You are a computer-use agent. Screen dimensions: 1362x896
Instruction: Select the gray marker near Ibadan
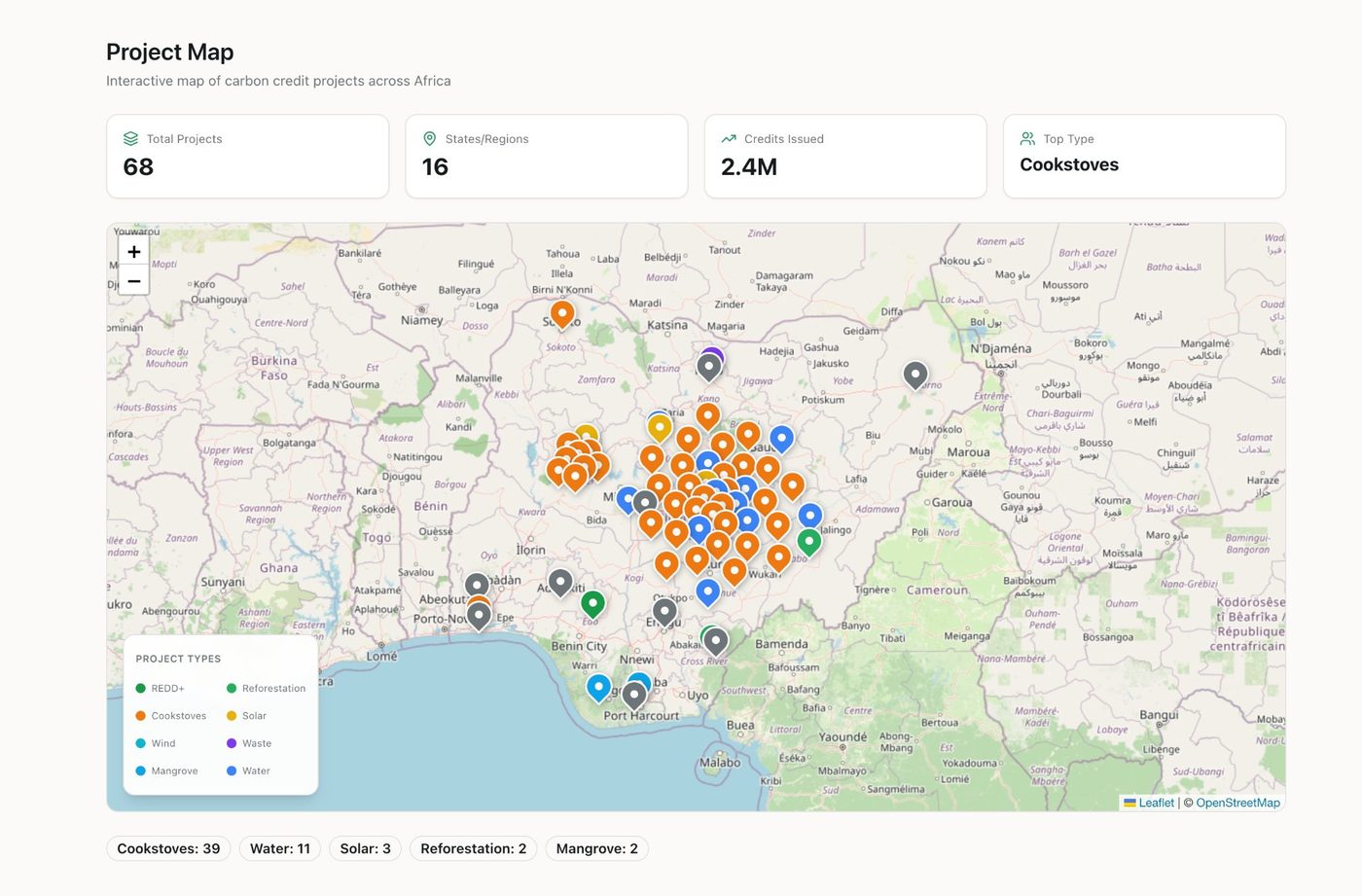[x=477, y=586]
